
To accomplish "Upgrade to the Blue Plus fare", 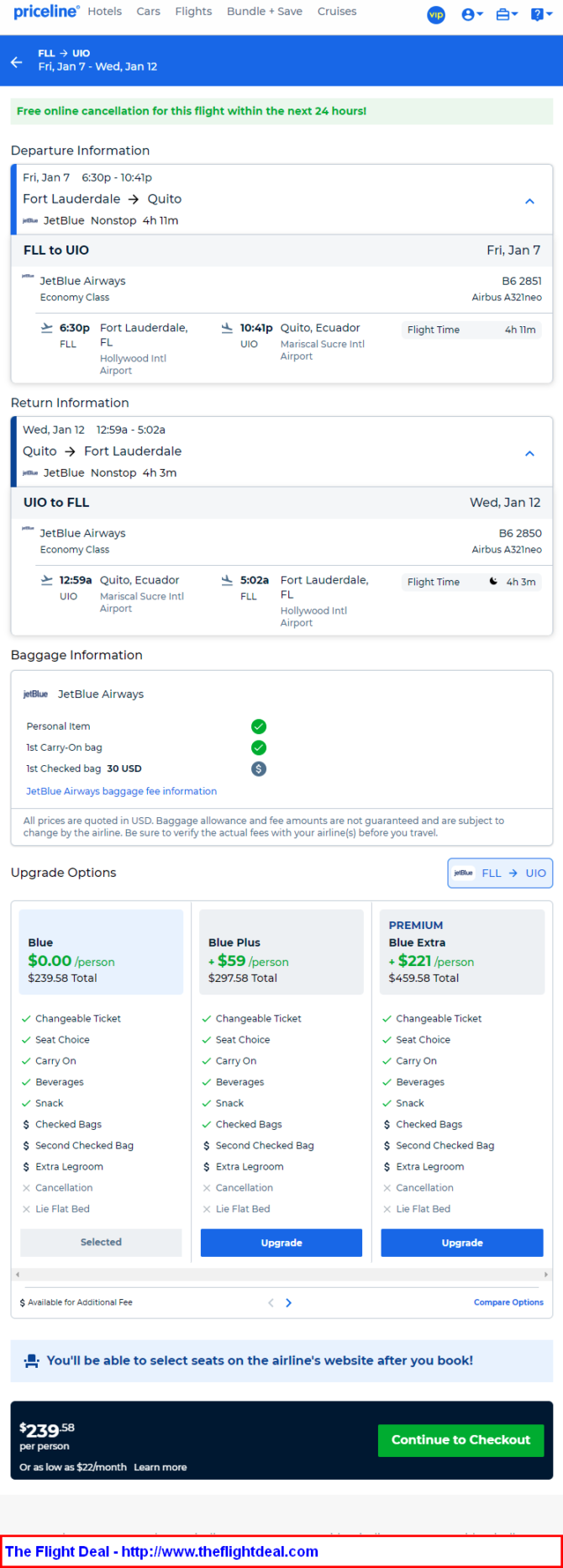I will pyautogui.click(x=281, y=1243).
